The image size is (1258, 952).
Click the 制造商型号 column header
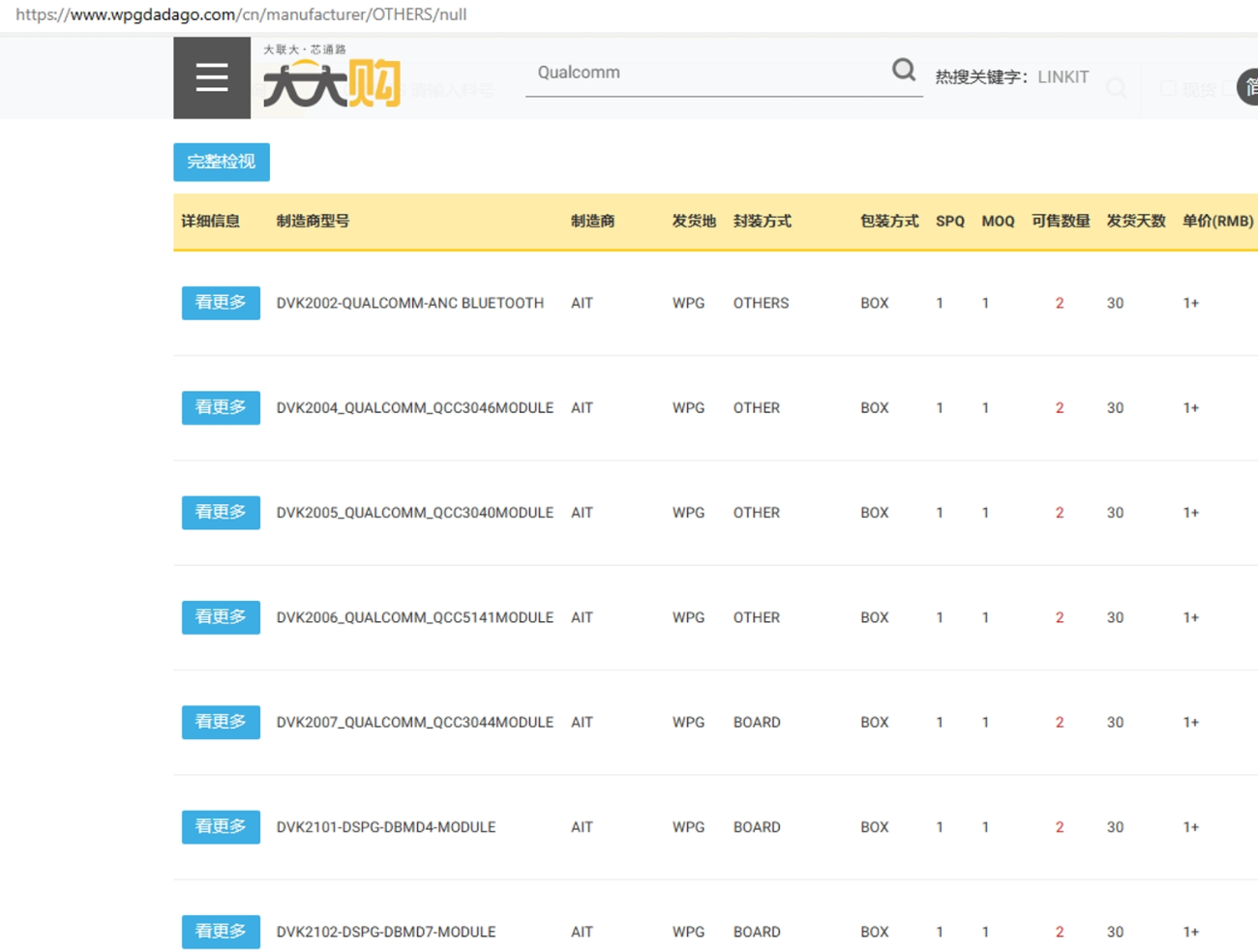(313, 222)
